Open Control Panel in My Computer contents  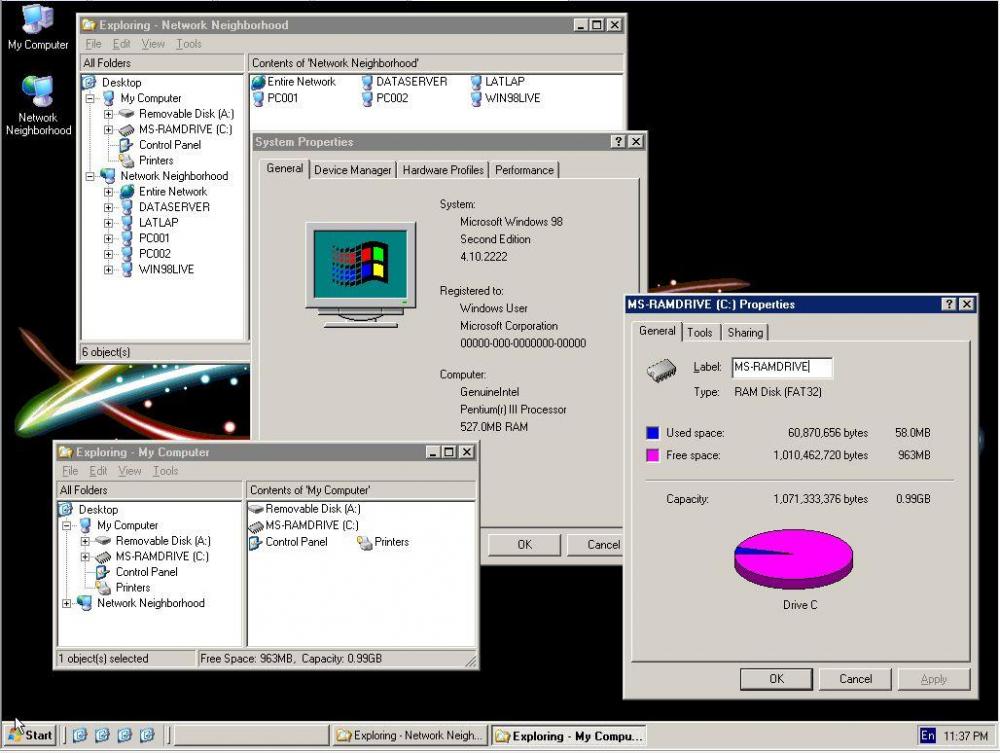coord(288,542)
